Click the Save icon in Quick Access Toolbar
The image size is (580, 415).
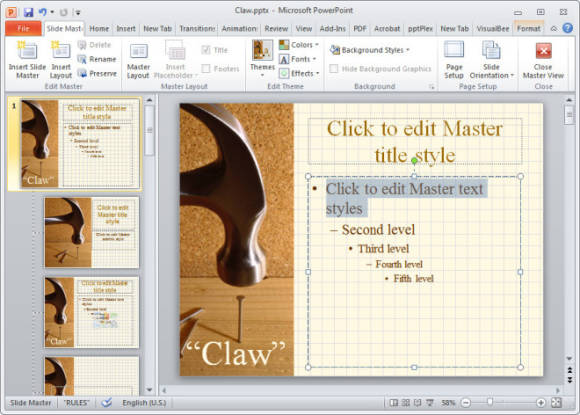point(28,12)
